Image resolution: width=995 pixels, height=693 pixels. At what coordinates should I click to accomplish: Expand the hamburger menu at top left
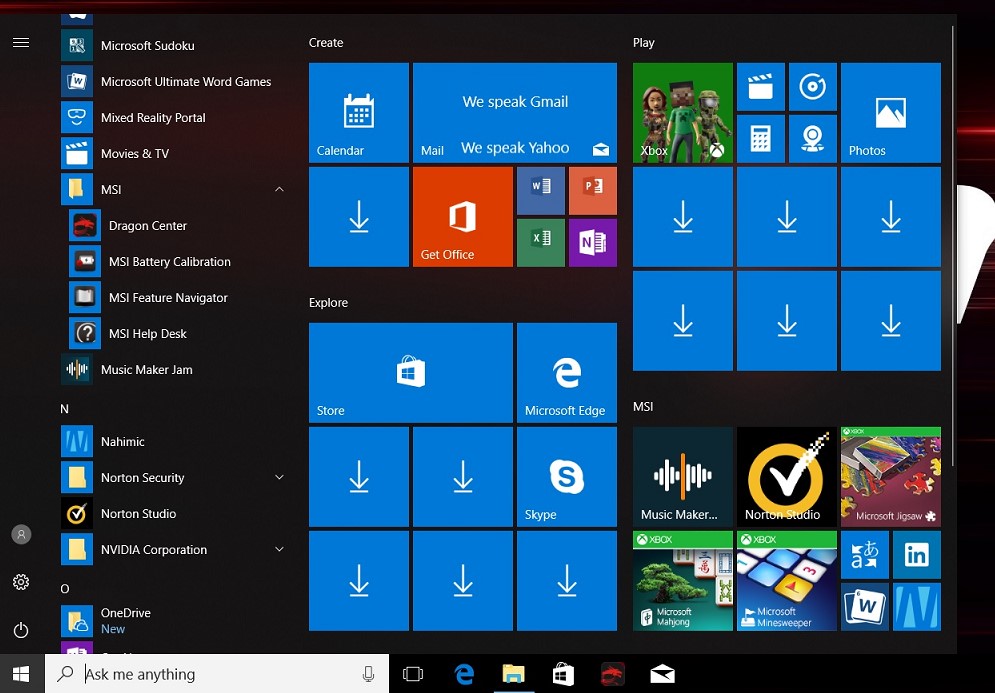[x=21, y=43]
